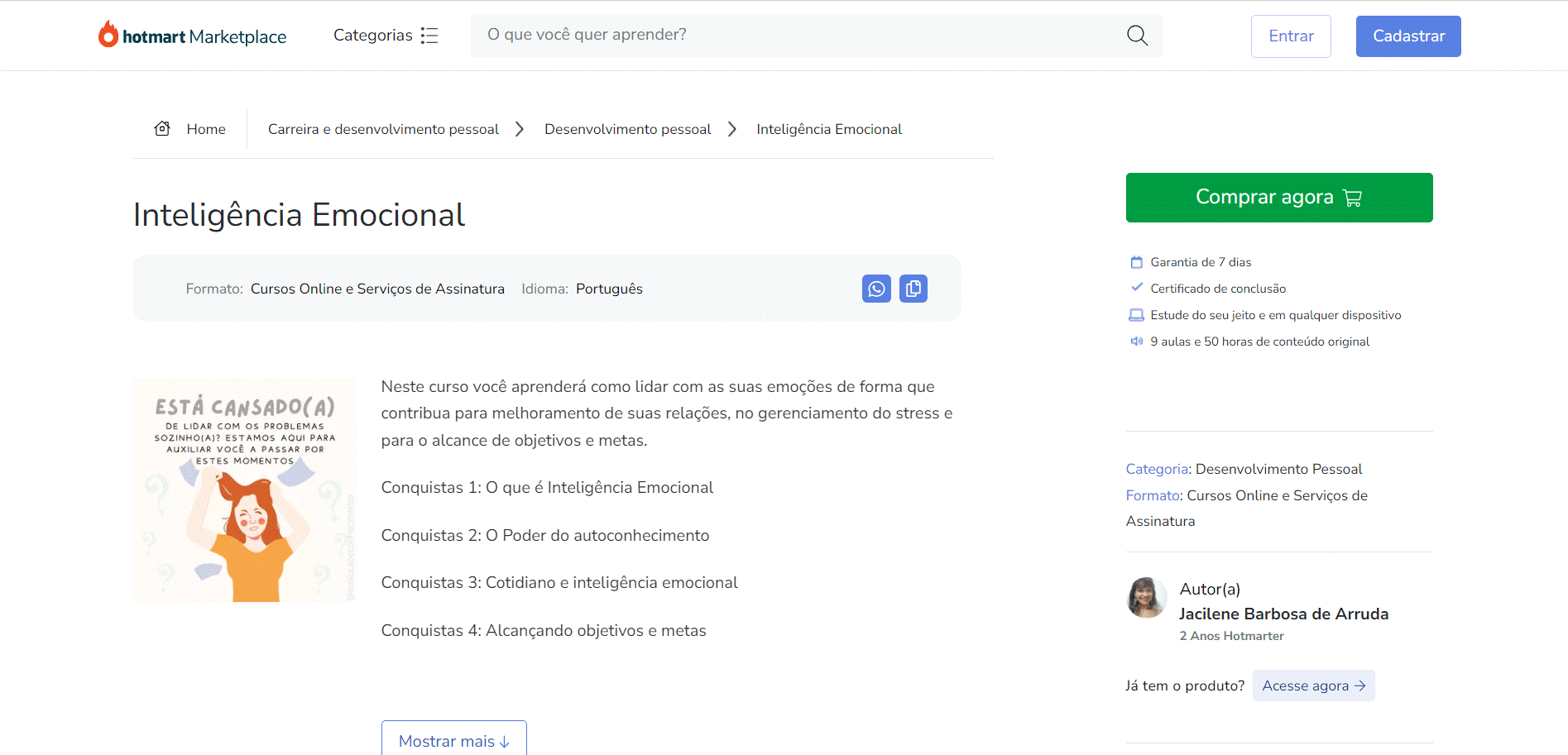Click the Comprar agora button
This screenshot has height=755, width=1568.
click(x=1279, y=198)
